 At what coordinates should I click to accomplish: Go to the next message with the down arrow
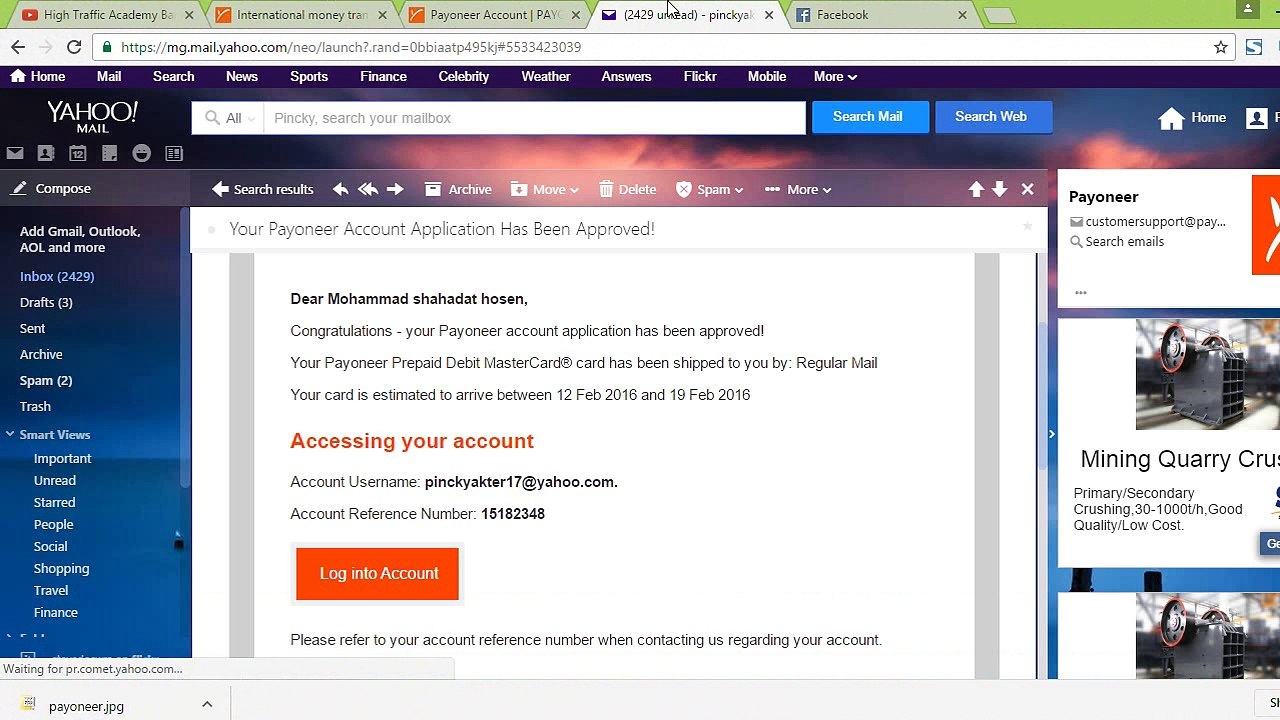[x=1000, y=189]
